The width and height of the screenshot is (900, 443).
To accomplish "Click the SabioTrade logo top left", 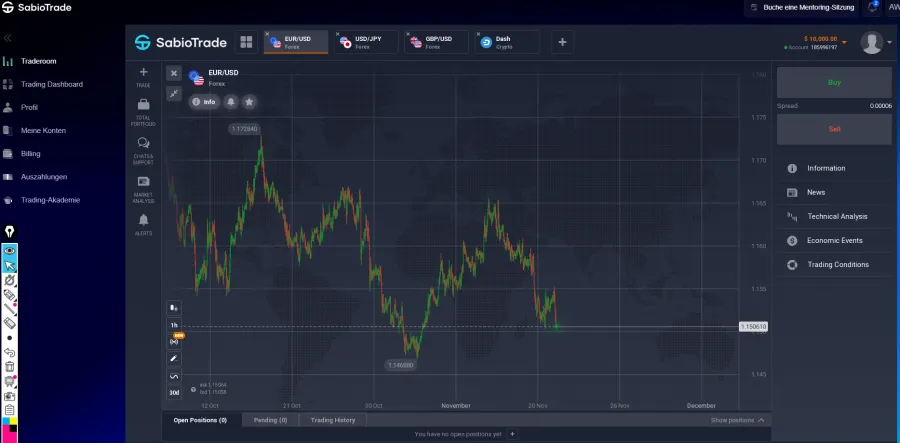I will click(x=37, y=7).
